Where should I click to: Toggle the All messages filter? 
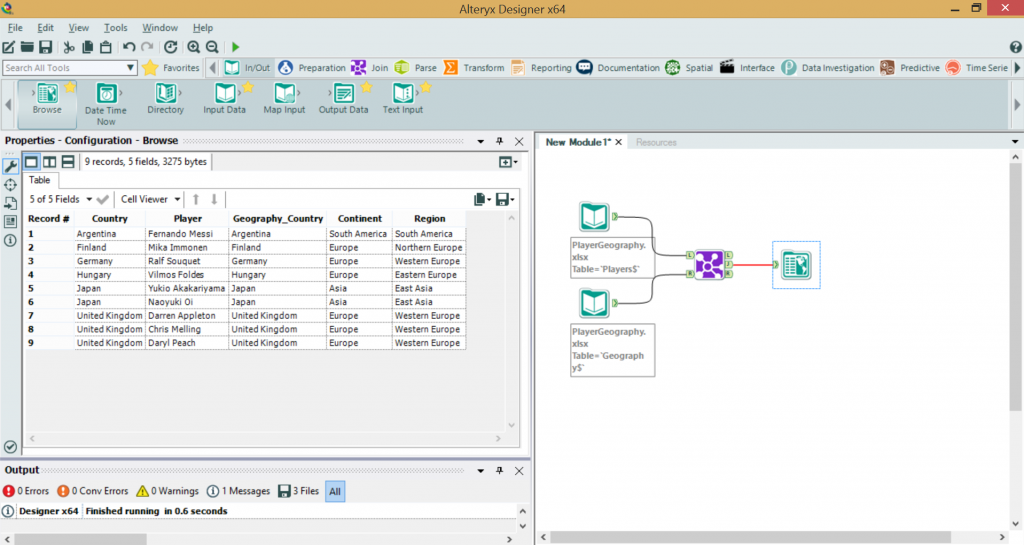[335, 491]
